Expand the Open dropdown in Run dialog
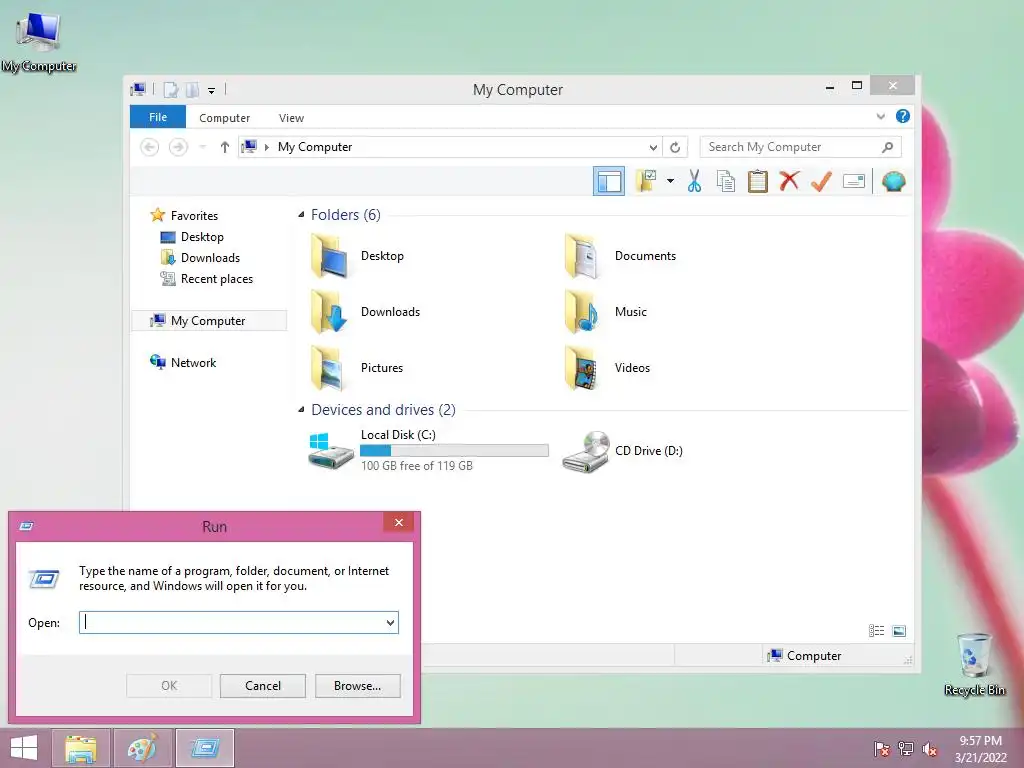1024x768 pixels. pos(390,622)
